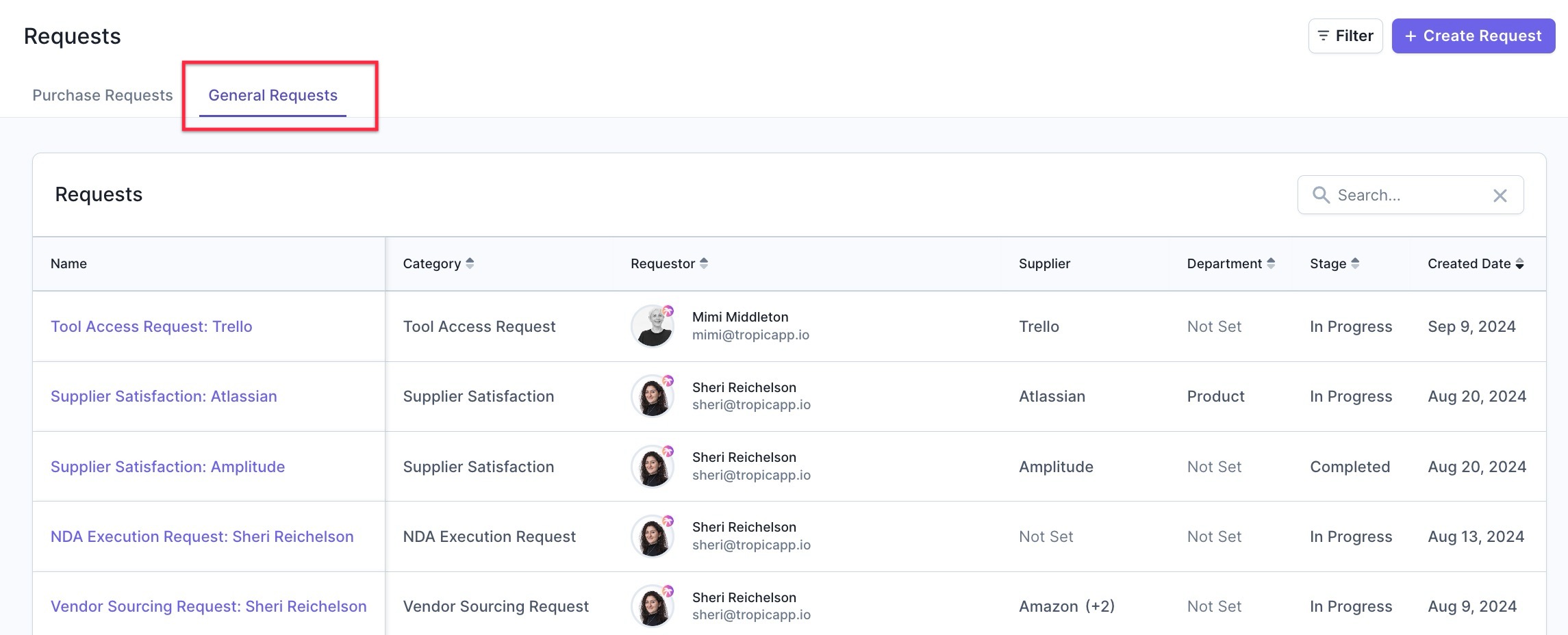Click the Amplitude supplier cell
Screen dimensions: 1568x635
[1056, 467]
